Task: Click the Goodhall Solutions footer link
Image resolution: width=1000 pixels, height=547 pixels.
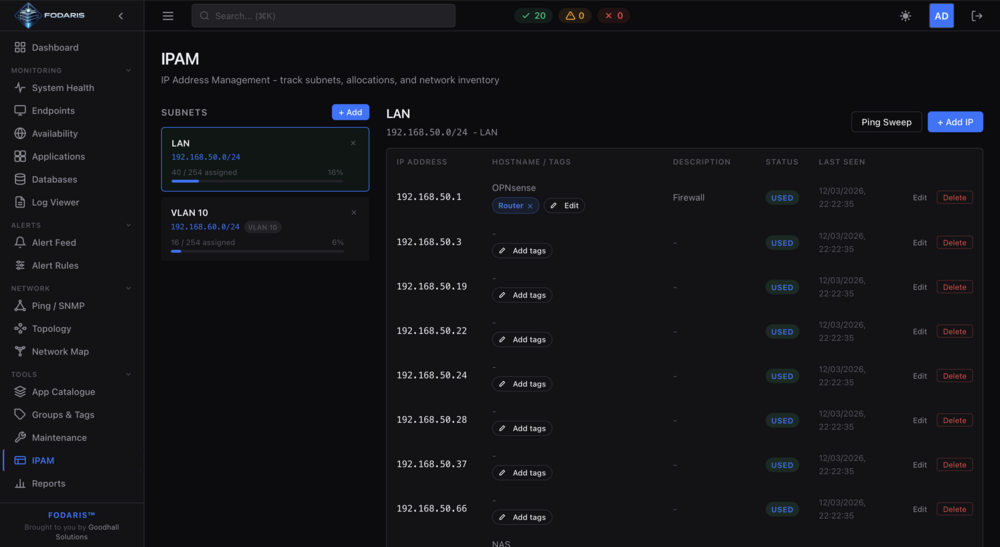Action: tap(87, 532)
